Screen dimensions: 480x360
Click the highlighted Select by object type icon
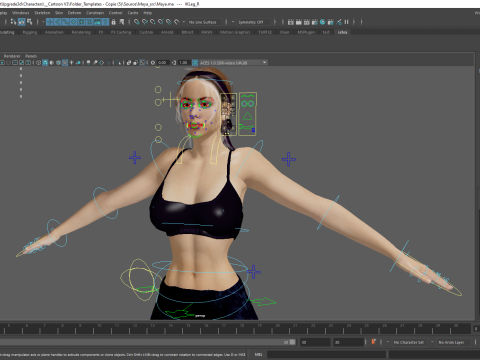[22, 22]
